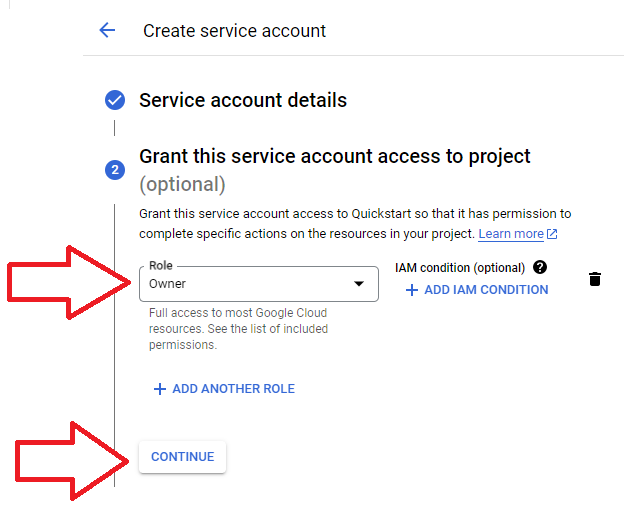Screen dimensions: 624x511
Task: Click ADD ANOTHER ROLE
Action: pos(224,389)
